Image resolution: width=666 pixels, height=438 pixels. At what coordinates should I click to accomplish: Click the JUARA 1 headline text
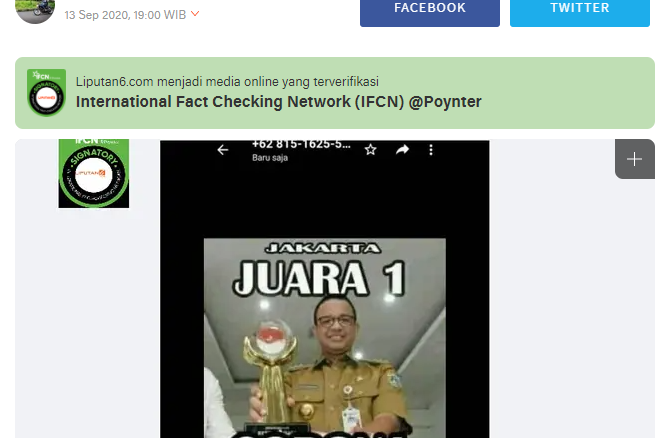pos(319,278)
